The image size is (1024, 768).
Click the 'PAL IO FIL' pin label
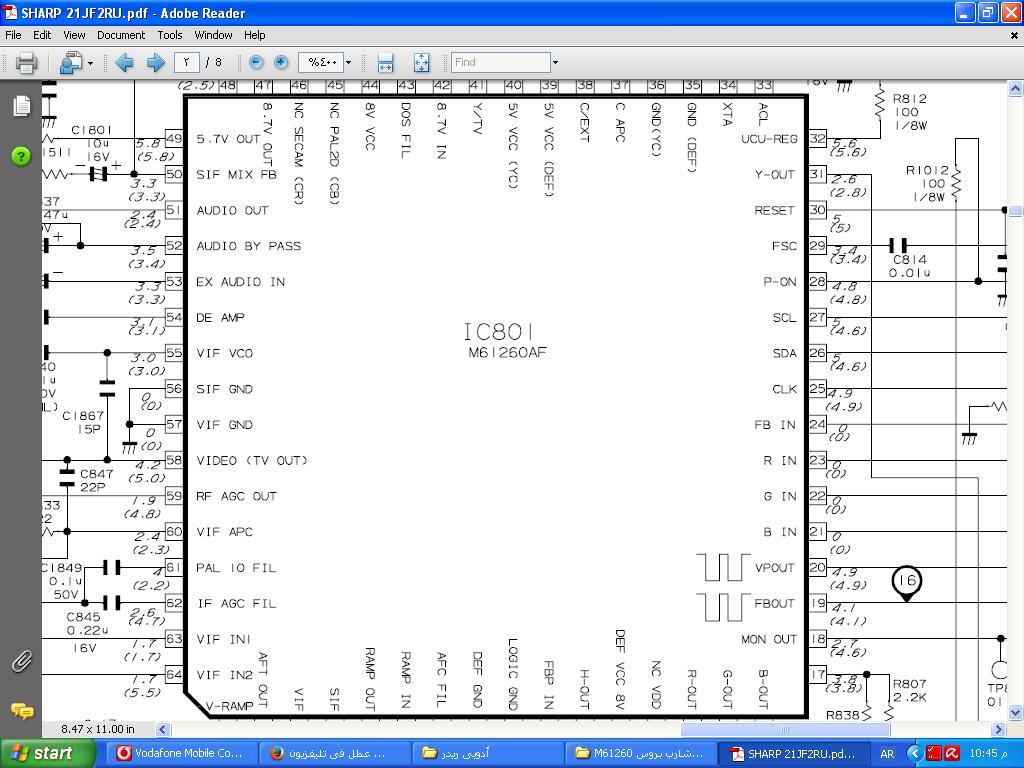(x=236, y=568)
